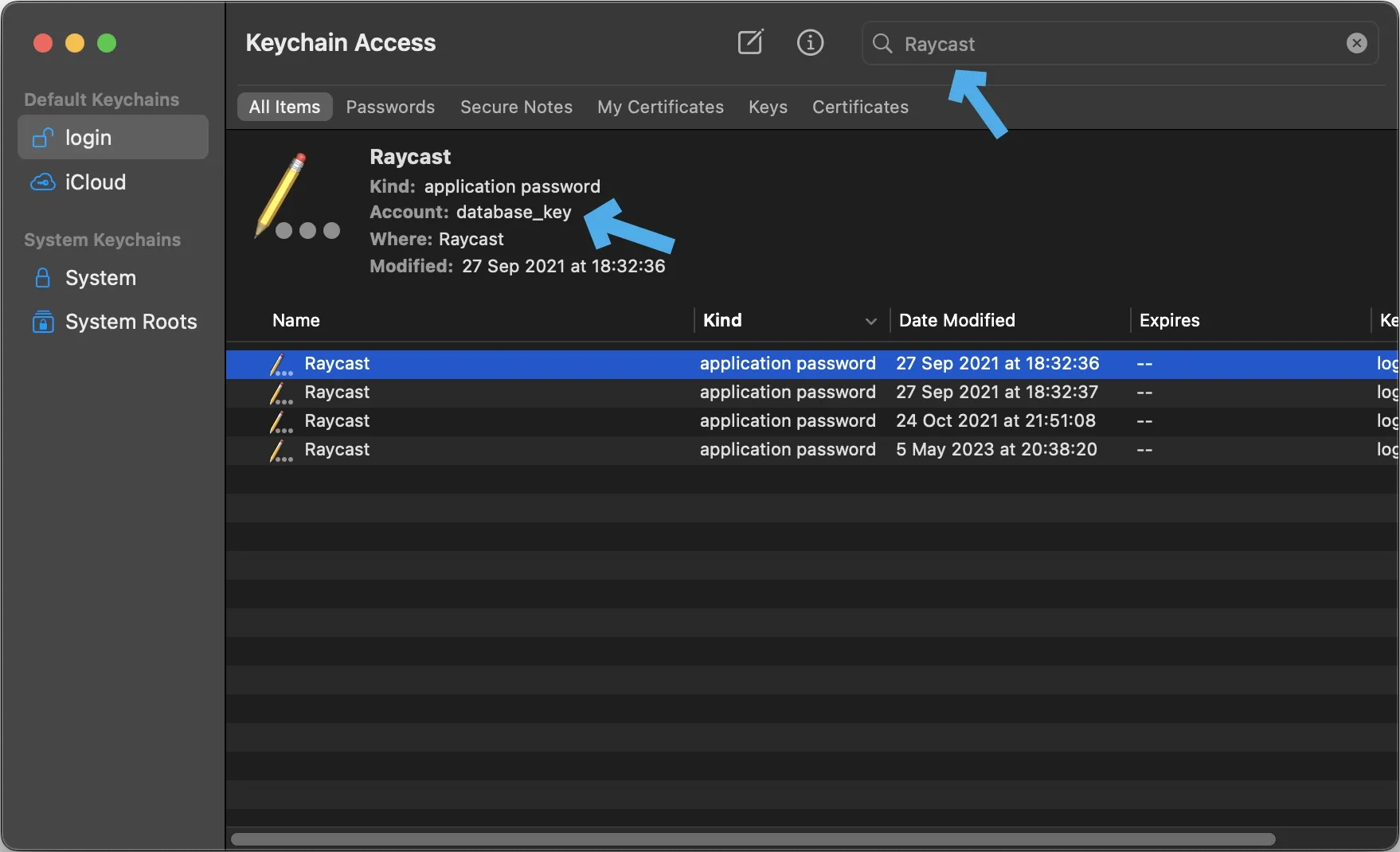Select Raycast entry modified 5 May 2023
The image size is (1400, 852).
click(812, 450)
